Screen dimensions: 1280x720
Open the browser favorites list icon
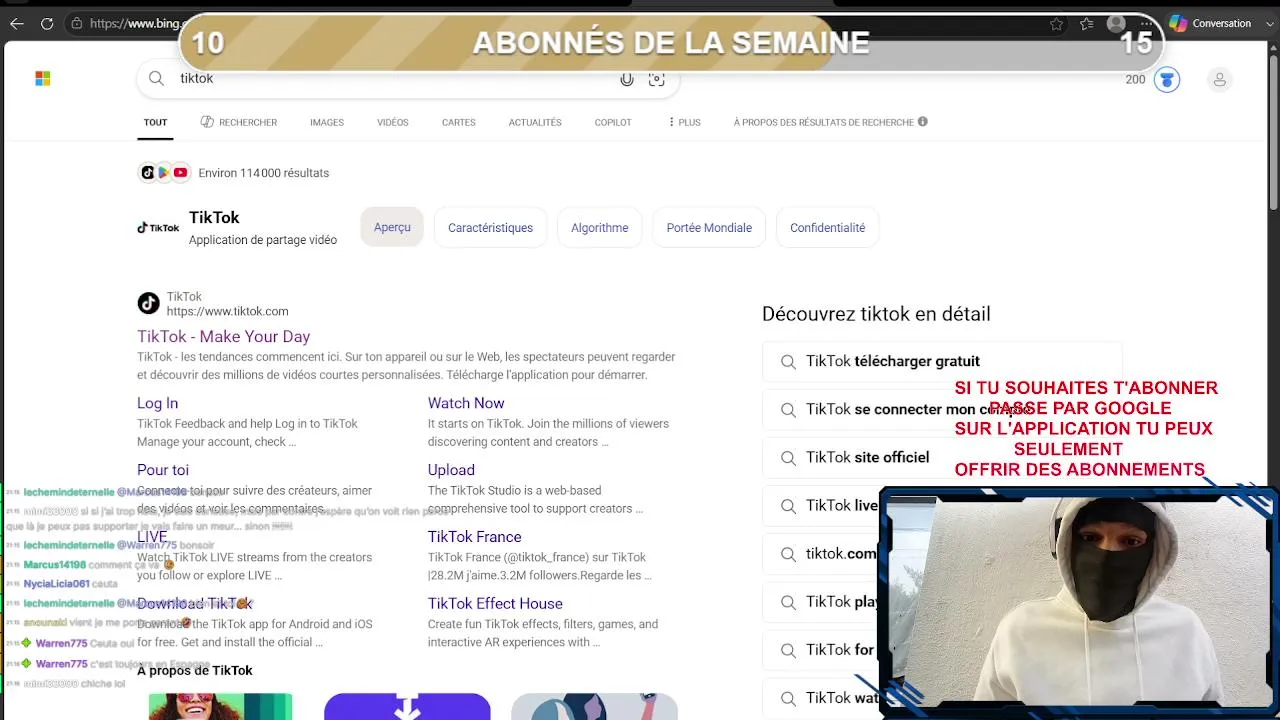pyautogui.click(x=1087, y=23)
